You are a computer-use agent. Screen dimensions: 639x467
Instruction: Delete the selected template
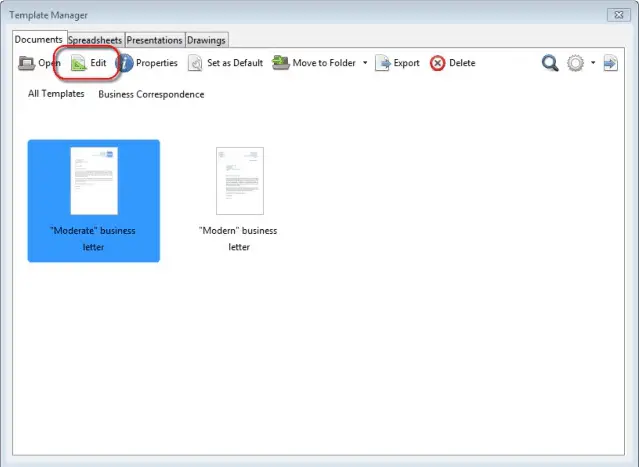point(452,63)
